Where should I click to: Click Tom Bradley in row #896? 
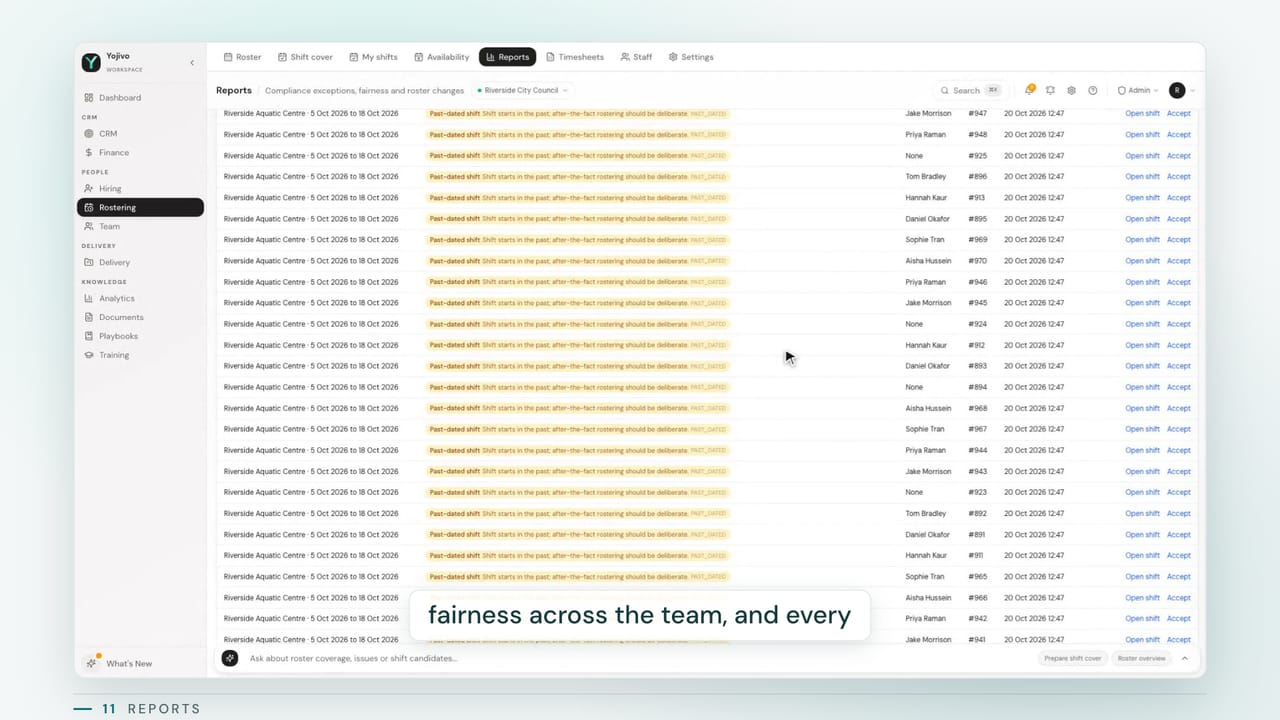925,177
